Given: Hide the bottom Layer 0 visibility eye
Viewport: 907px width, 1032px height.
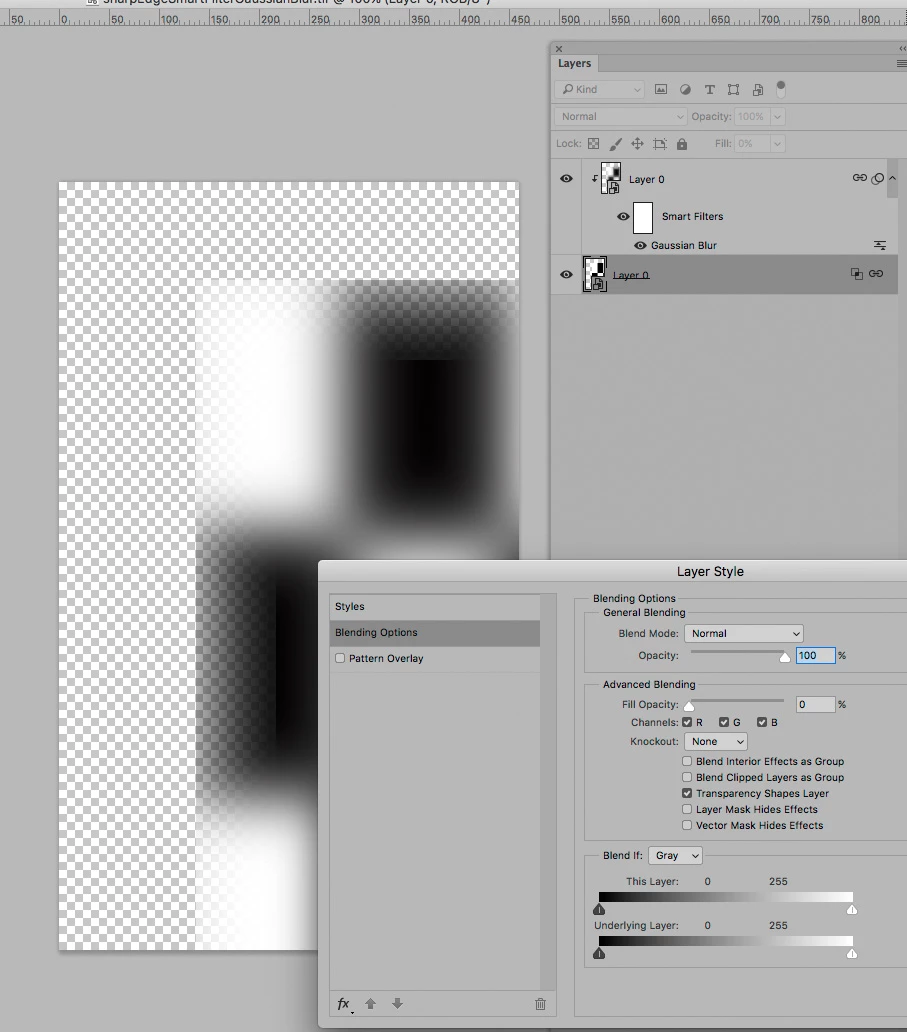Looking at the screenshot, I should coord(566,274).
